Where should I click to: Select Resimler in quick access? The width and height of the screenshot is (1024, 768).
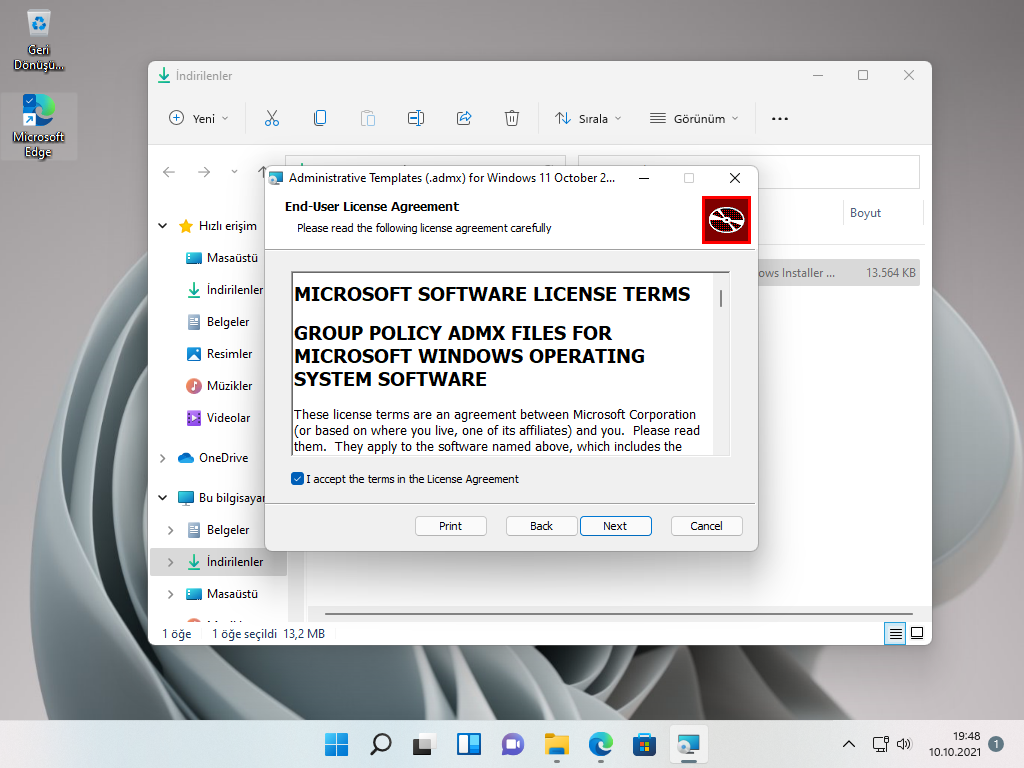[x=219, y=354]
